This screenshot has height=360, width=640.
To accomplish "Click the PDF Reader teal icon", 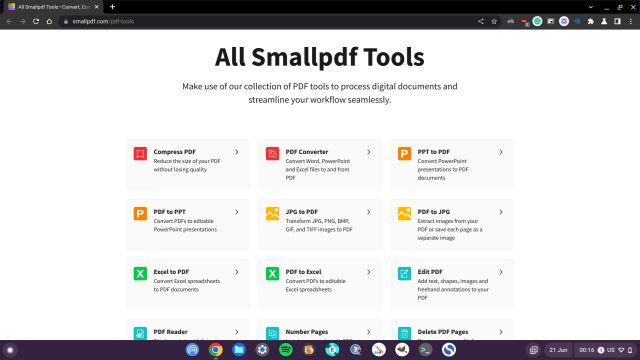I will (140, 333).
